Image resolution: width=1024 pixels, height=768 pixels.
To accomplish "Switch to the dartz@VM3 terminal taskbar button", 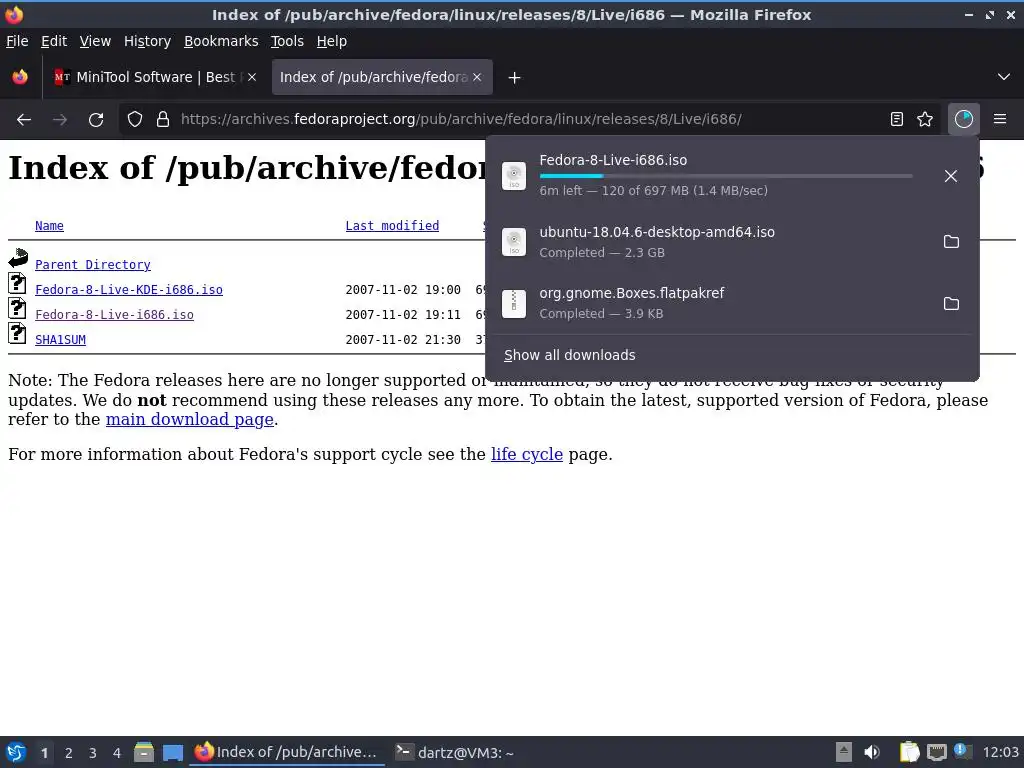I will (x=455, y=752).
